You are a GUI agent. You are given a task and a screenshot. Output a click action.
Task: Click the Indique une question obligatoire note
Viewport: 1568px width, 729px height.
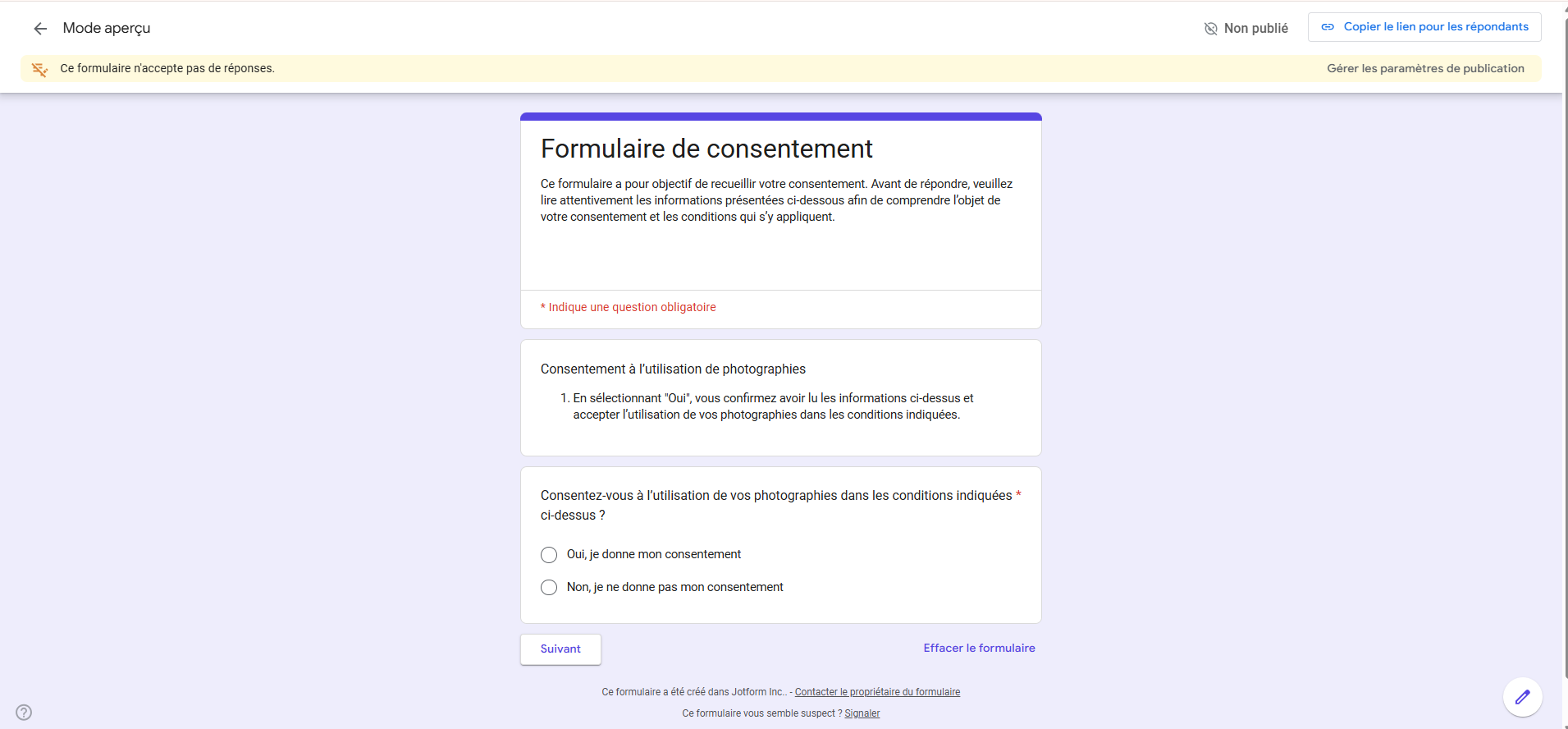[629, 307]
